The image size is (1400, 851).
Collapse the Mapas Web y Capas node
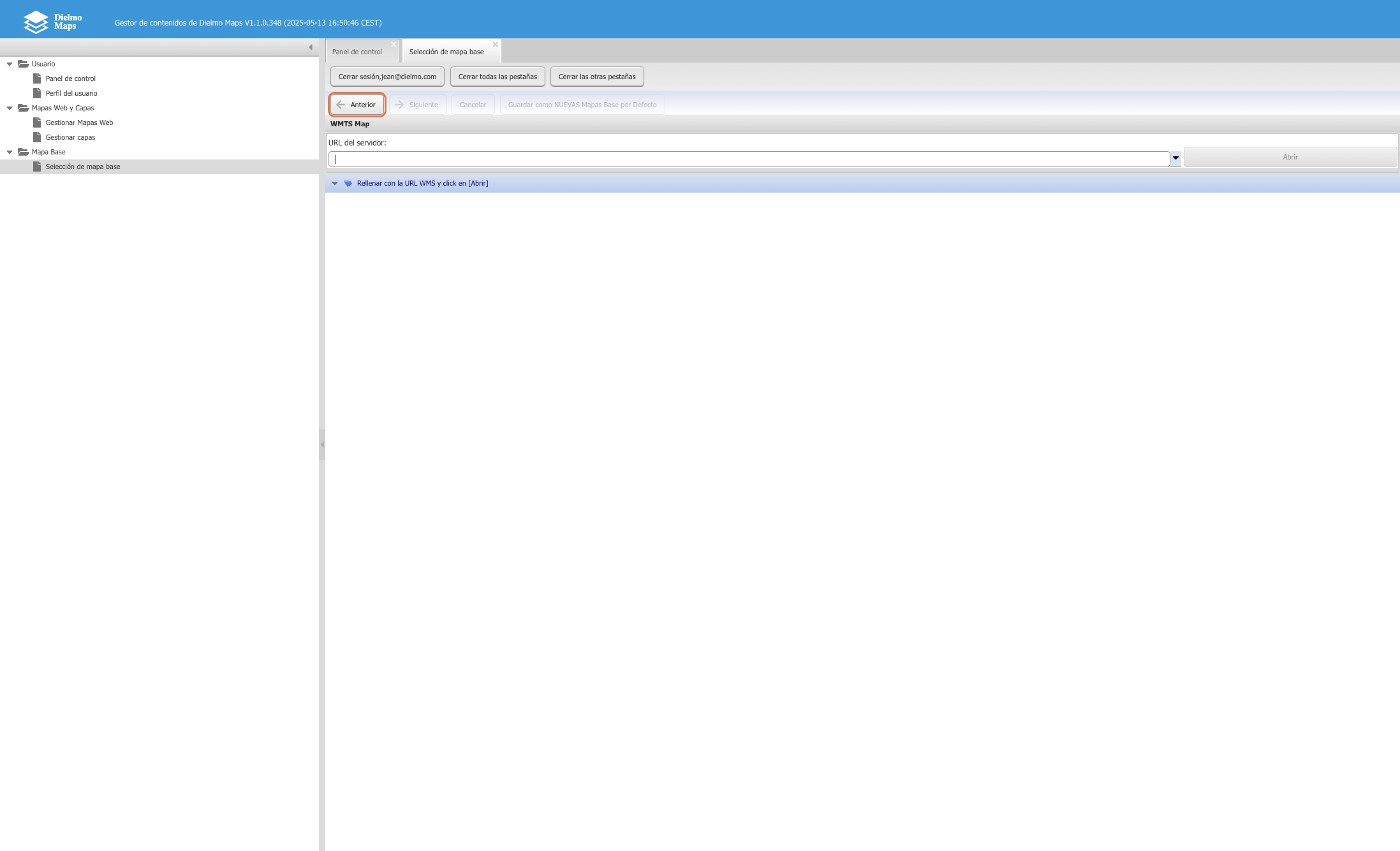[10, 108]
